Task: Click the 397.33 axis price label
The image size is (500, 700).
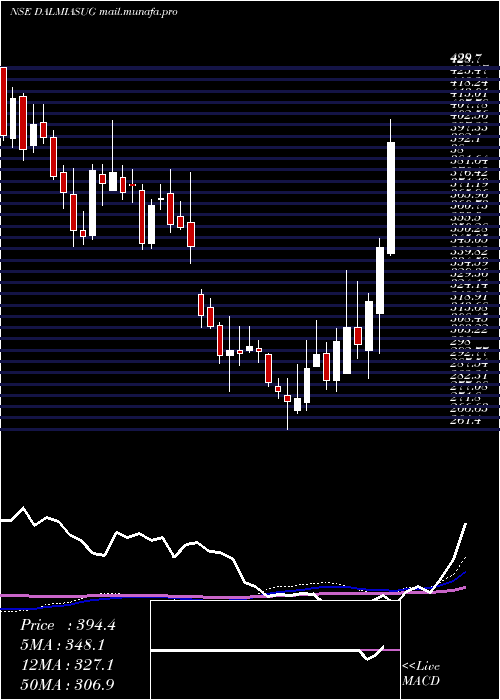Action: coord(468,127)
